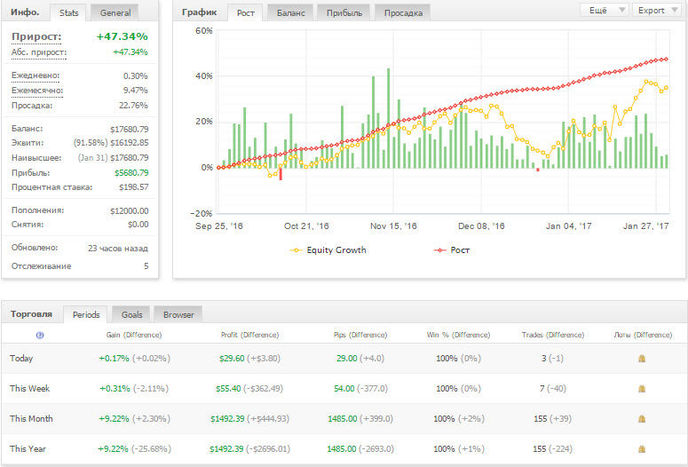Click the last red growth point on chart
Image resolution: width=688 pixels, height=467 pixels.
pos(666,59)
